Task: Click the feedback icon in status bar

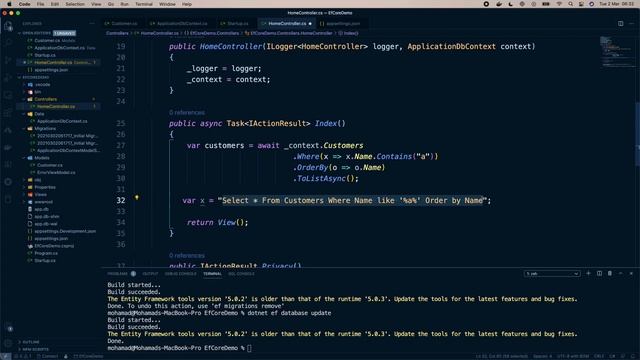Action: [x=623, y=356]
